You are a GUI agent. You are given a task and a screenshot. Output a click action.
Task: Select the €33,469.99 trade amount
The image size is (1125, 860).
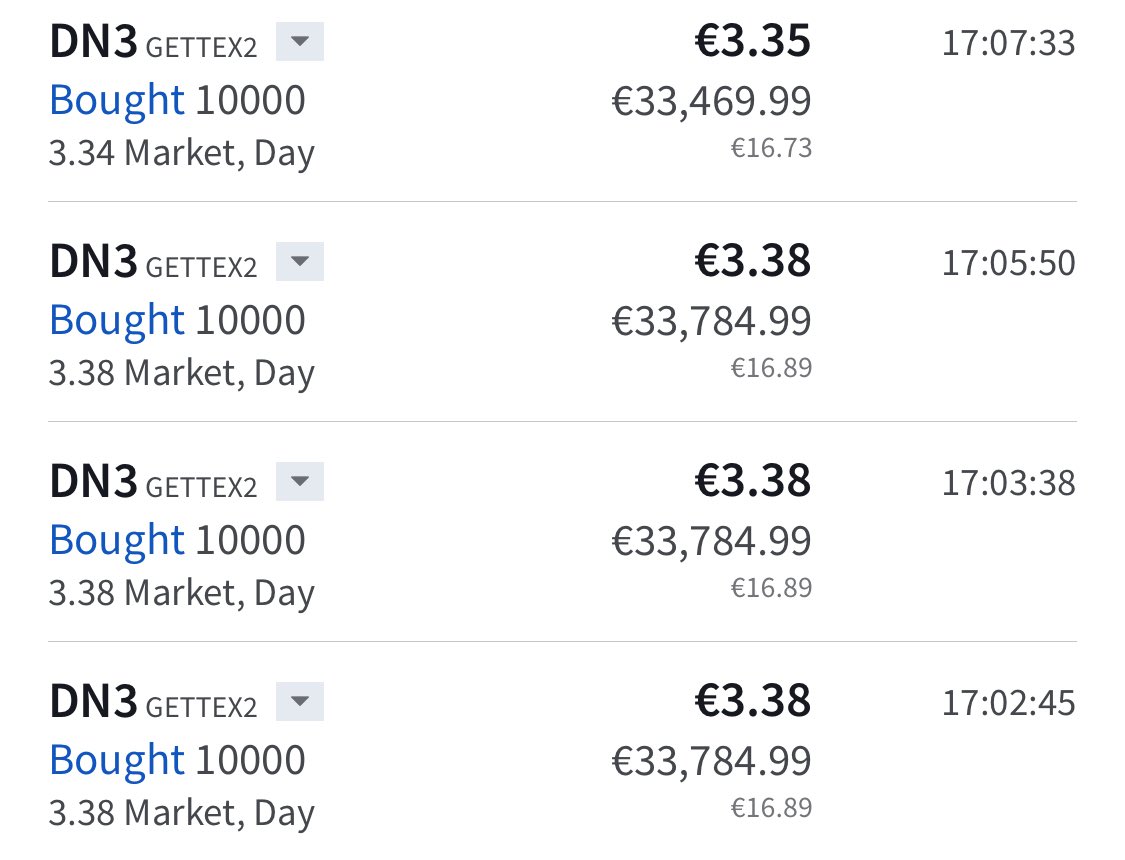point(711,101)
